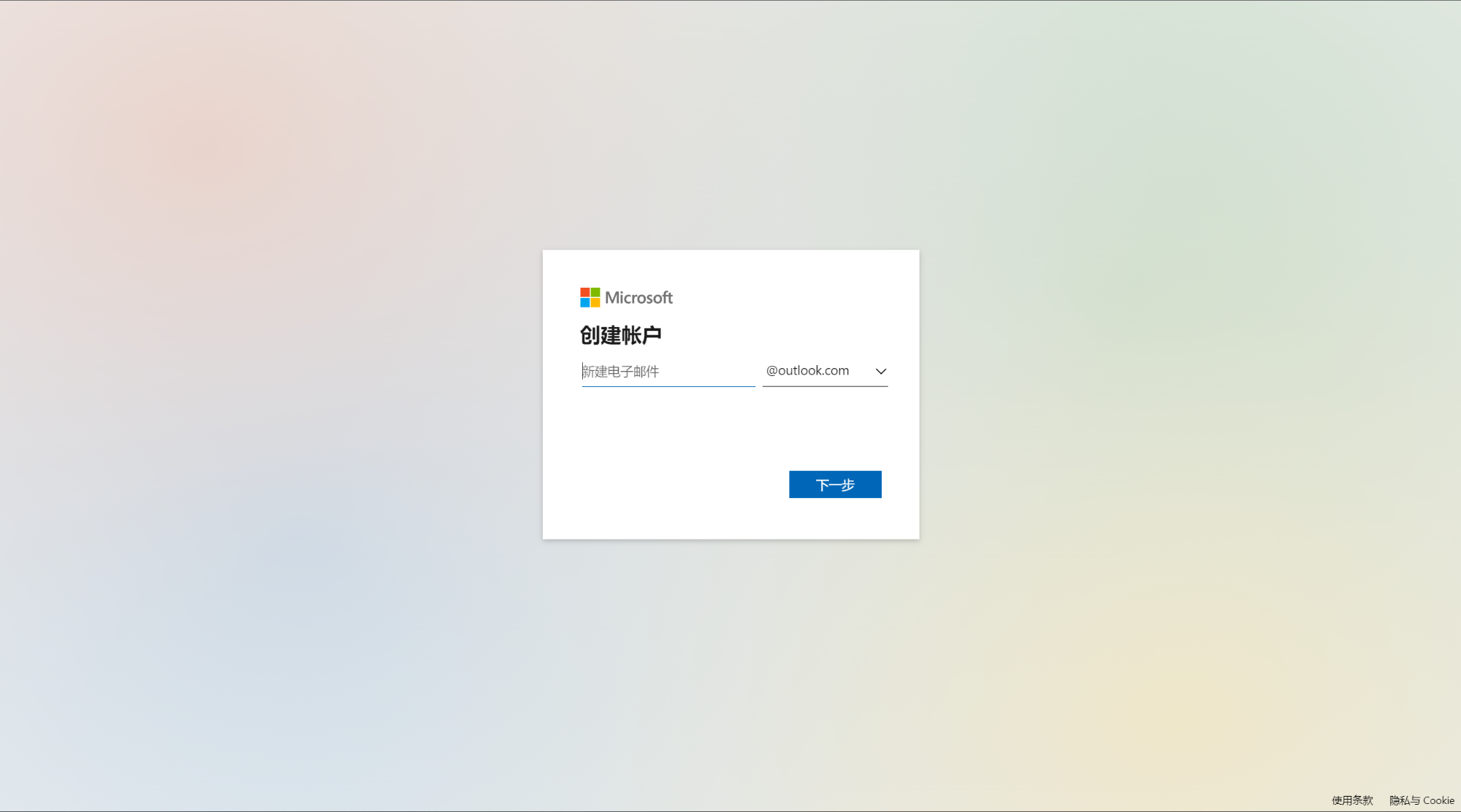Click the 创建帐户 heading text
Screen dimensions: 1461x812
tap(620, 335)
